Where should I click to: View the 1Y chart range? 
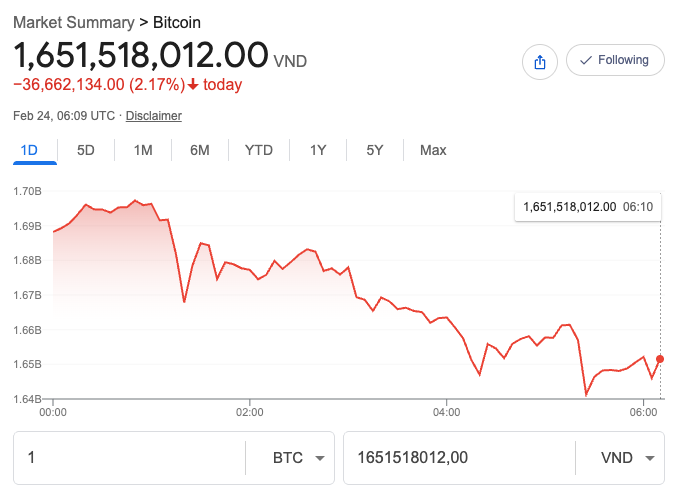point(318,151)
